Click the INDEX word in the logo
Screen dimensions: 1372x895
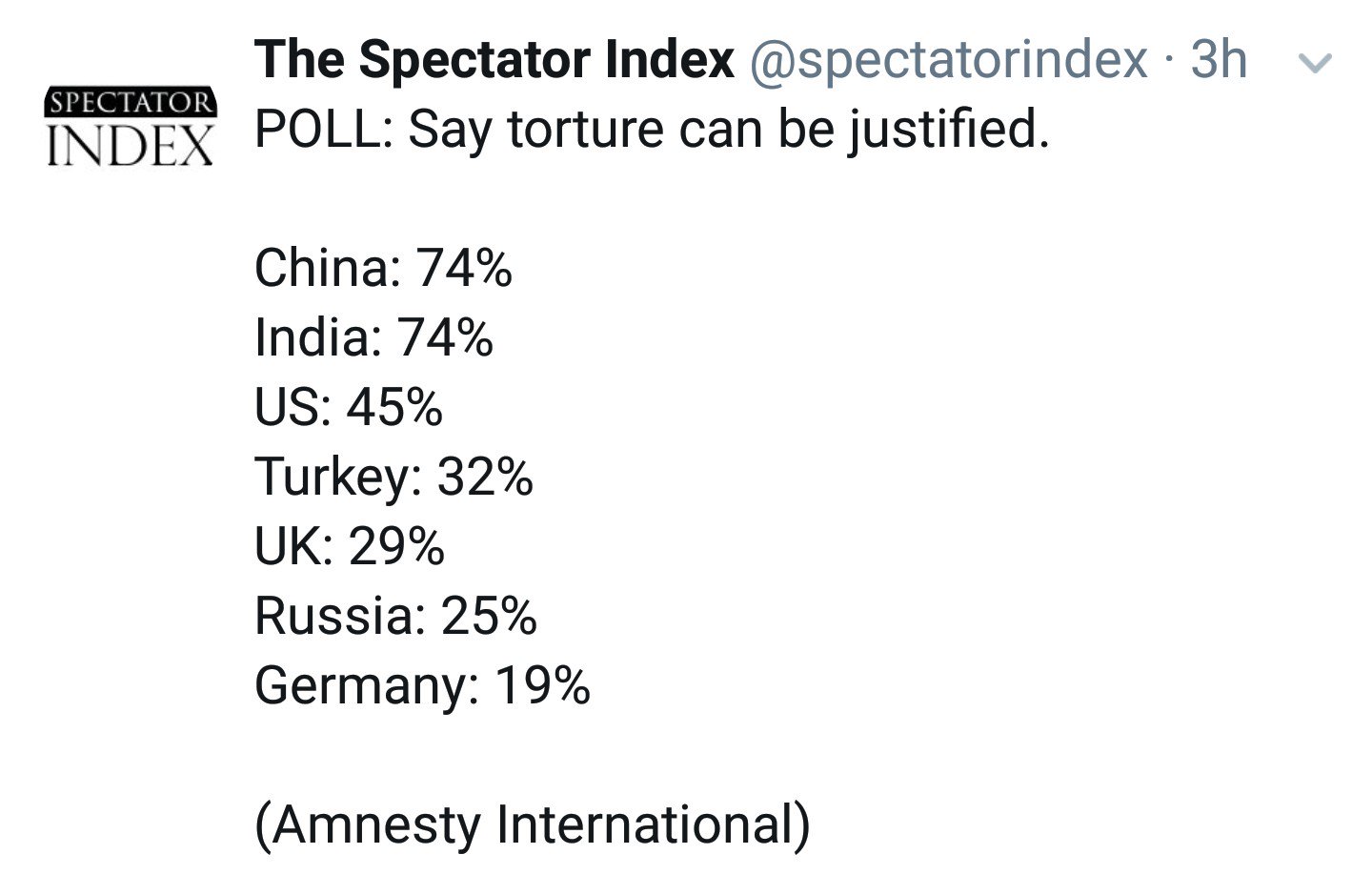coord(131,146)
